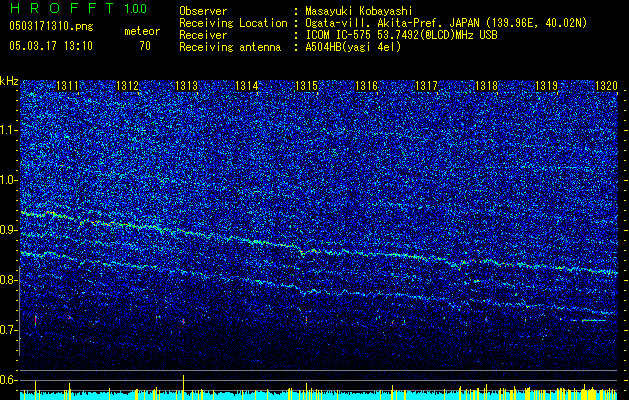Click the Receiver label

203,35
